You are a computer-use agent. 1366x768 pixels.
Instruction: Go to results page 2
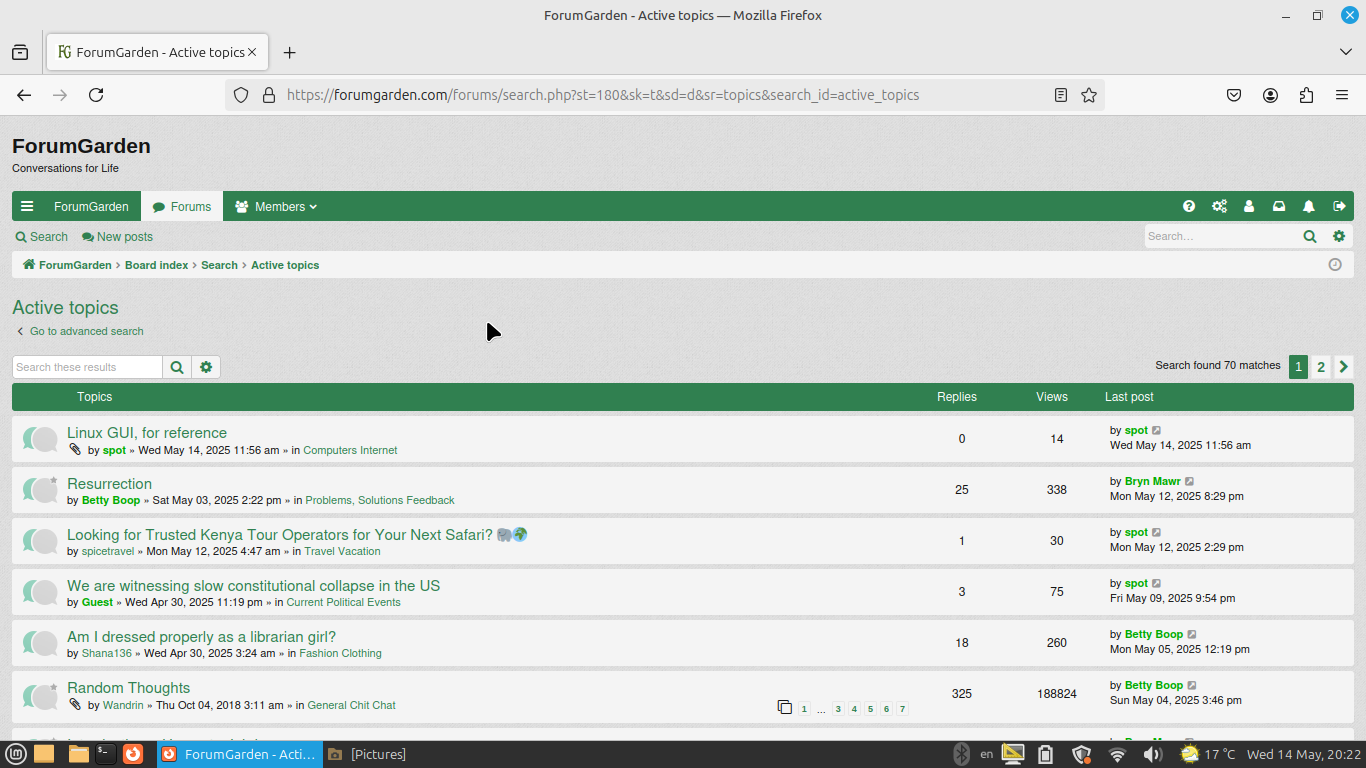click(x=1321, y=367)
